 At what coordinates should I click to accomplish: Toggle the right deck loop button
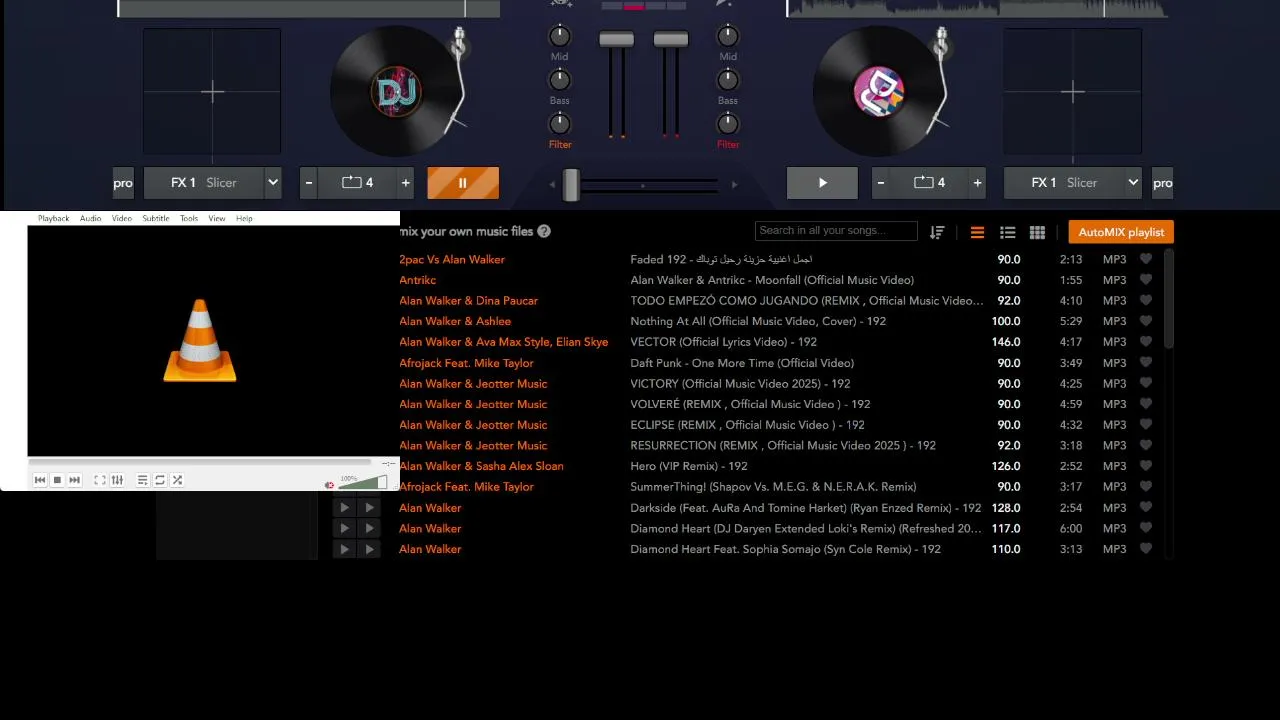click(x=929, y=183)
